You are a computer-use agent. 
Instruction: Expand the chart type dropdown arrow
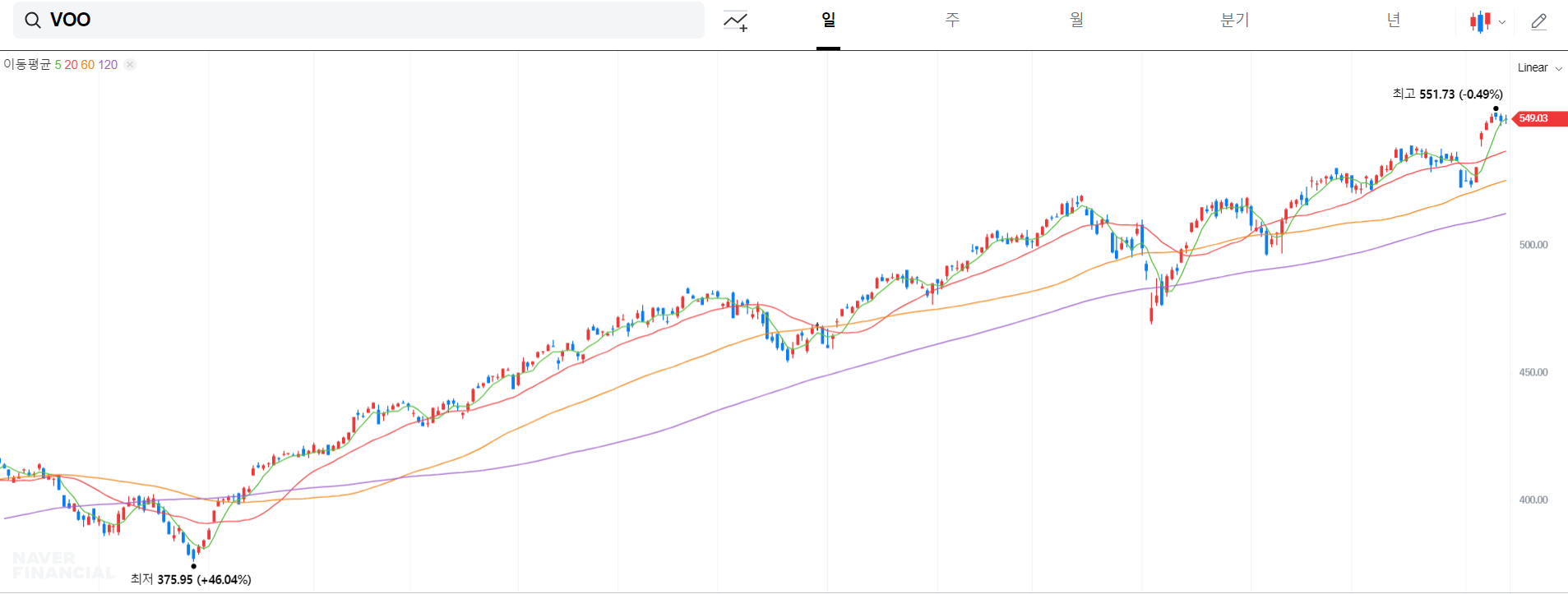click(x=1502, y=22)
